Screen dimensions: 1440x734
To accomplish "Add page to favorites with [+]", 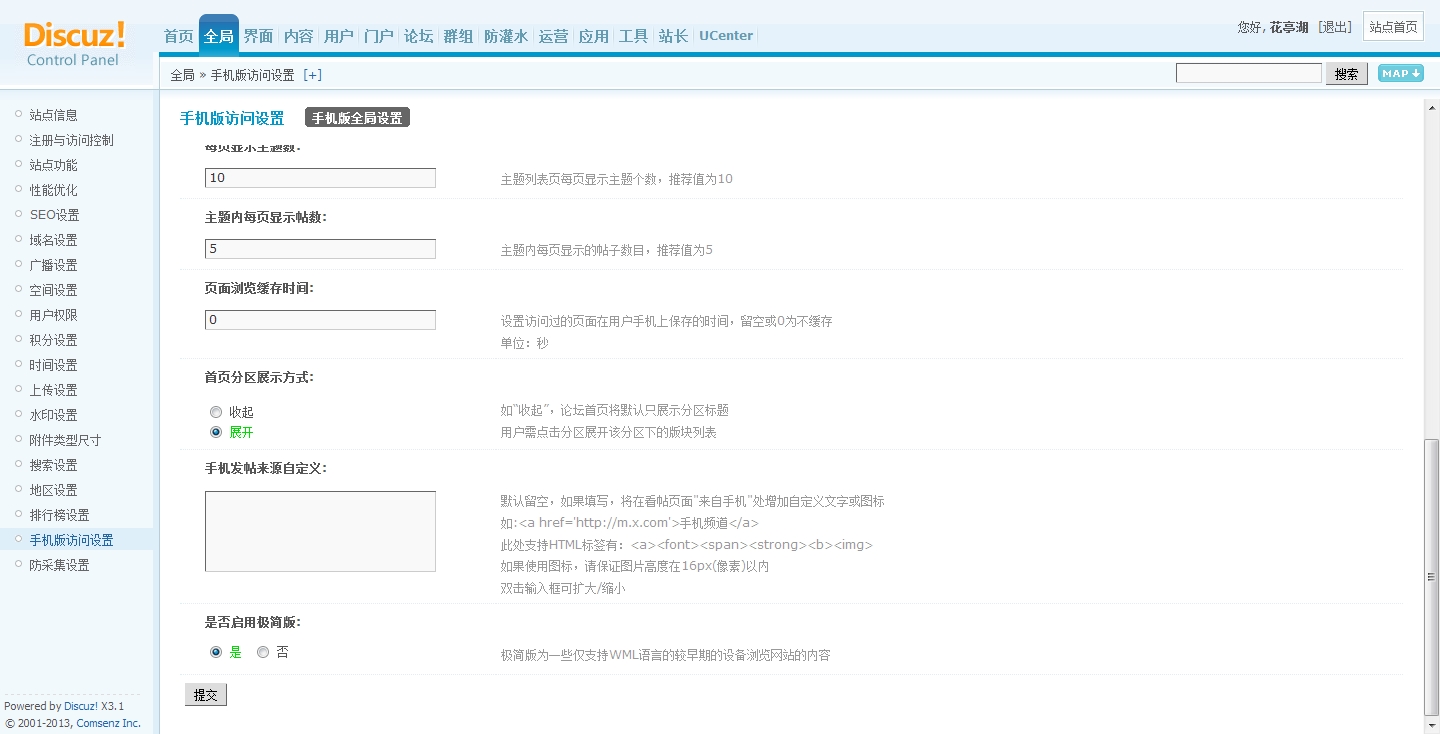I will [x=313, y=75].
